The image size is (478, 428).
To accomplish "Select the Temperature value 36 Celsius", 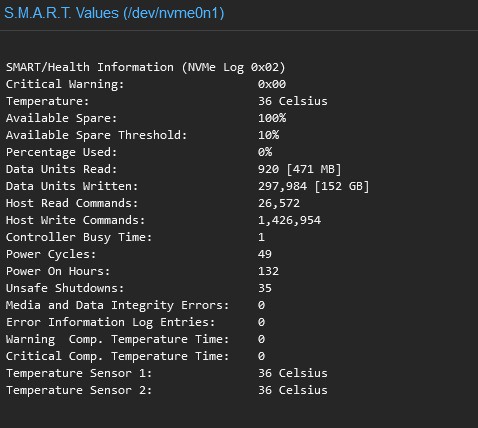I will pos(293,101).
